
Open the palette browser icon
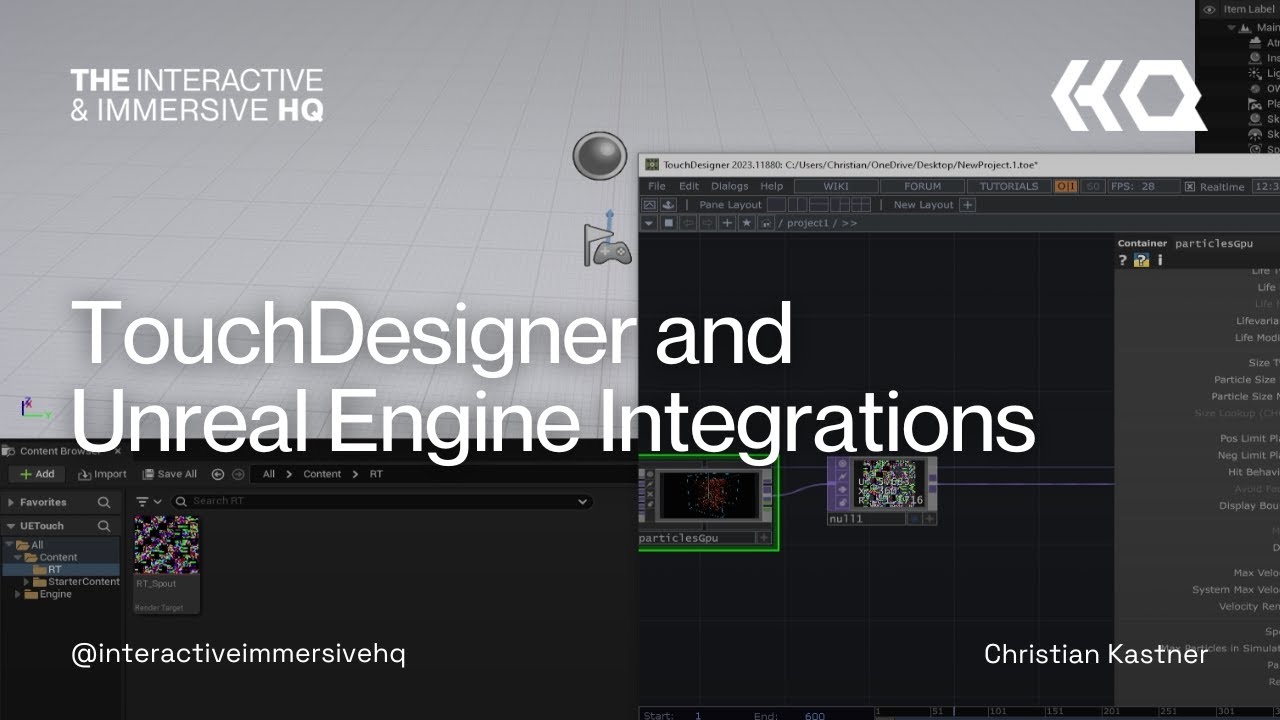click(x=649, y=205)
